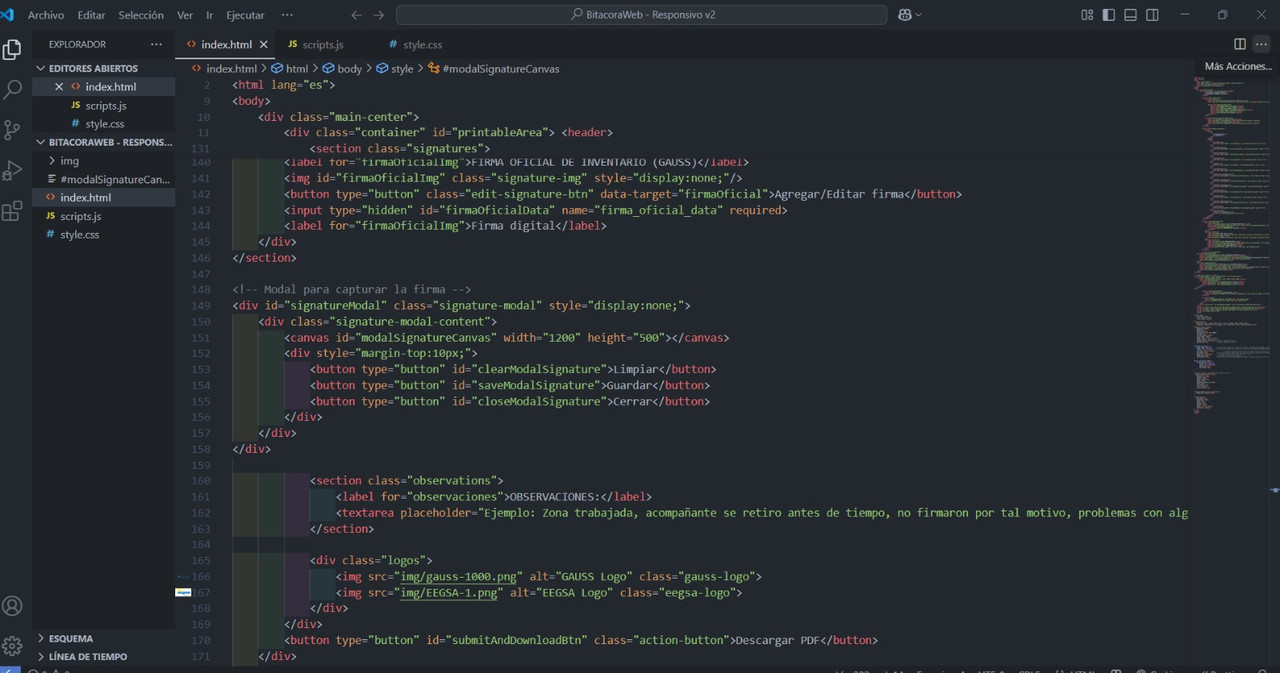Image resolution: width=1280 pixels, height=673 pixels.
Task: Open the Explorer panel ellipsis menu
Action: (156, 44)
